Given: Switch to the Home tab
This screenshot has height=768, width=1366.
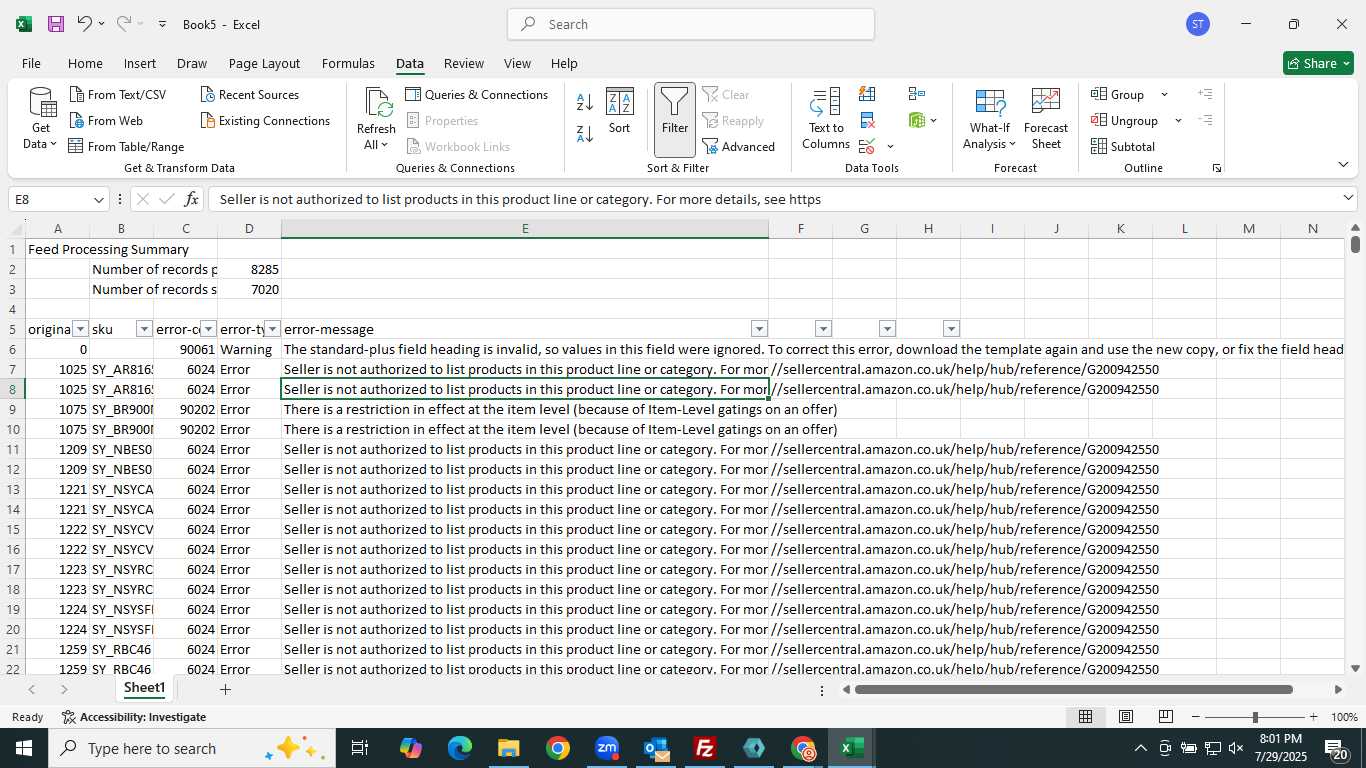Looking at the screenshot, I should point(85,63).
